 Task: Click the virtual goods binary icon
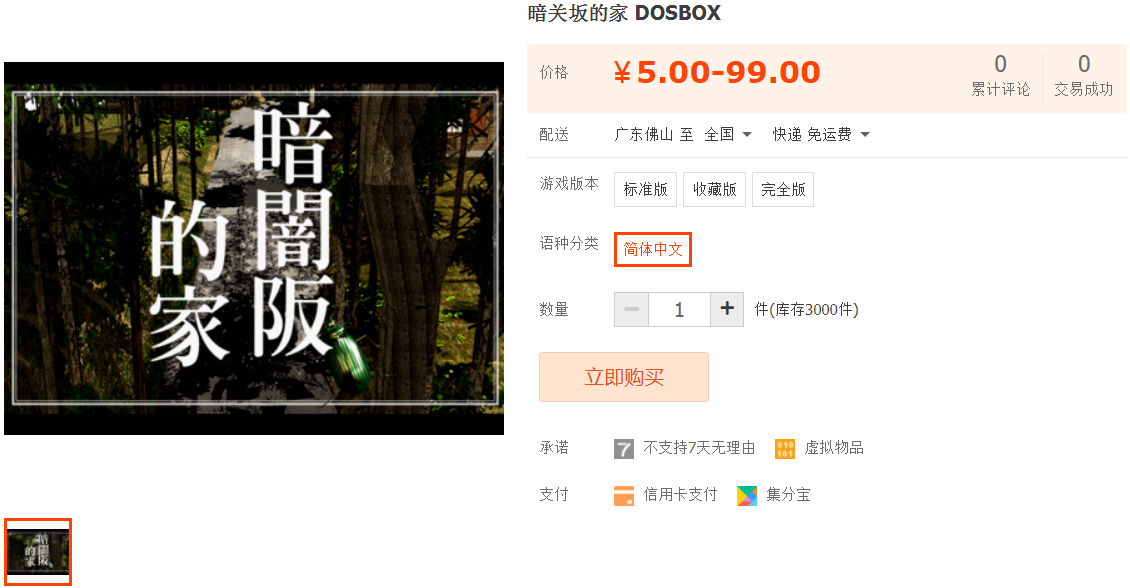tap(785, 449)
